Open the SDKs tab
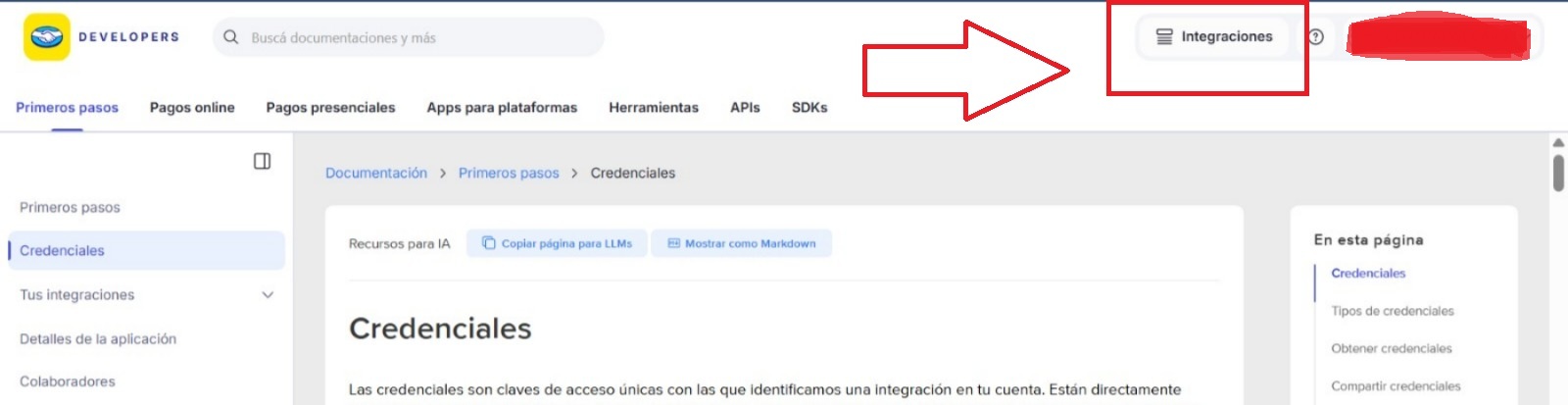This screenshot has height=405, width=1568. [809, 108]
